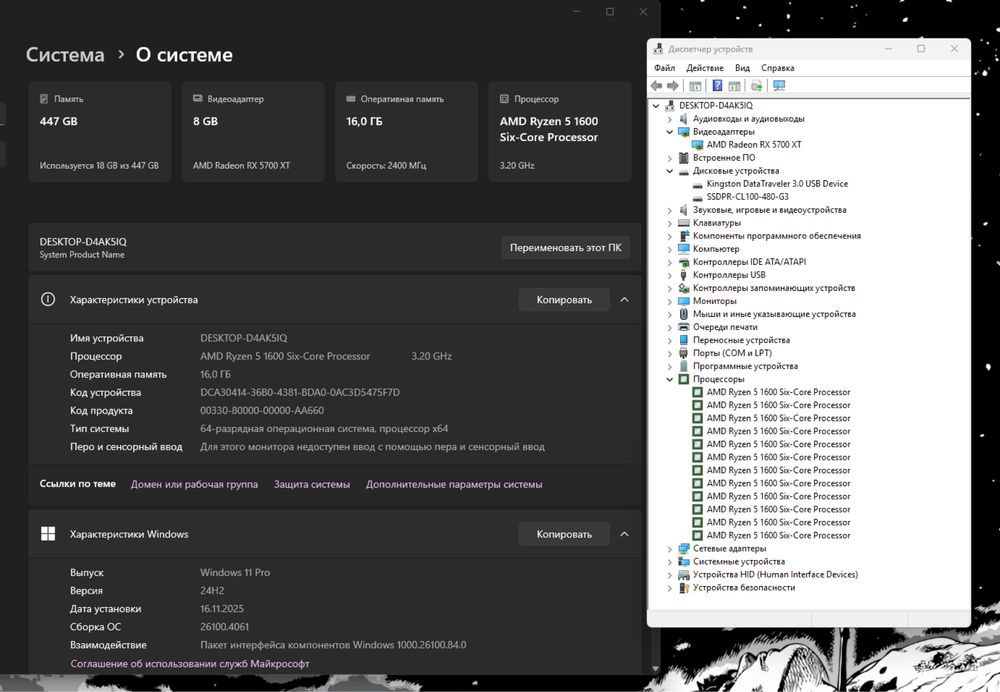Click Копировать in Характеристики Windows section

point(564,534)
